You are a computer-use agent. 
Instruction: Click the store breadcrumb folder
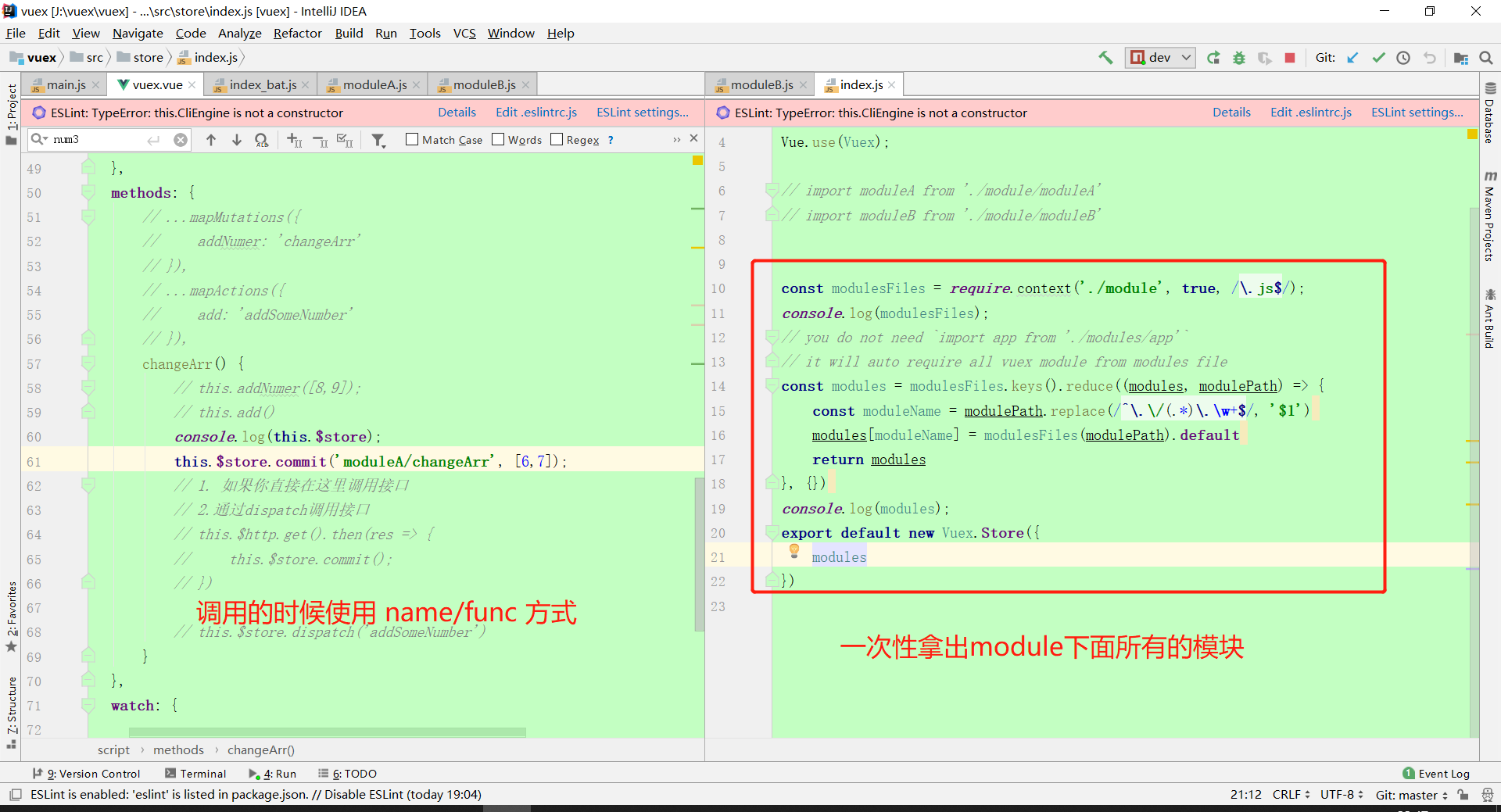(141, 58)
